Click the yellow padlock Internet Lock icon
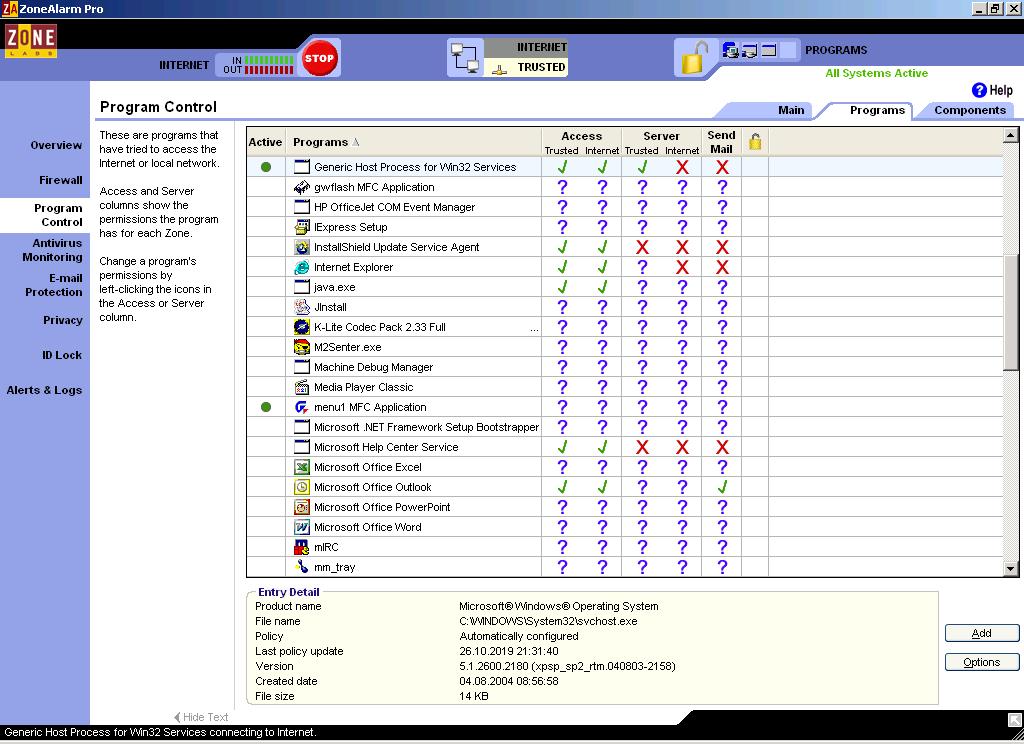The image size is (1024, 744). tap(693, 59)
